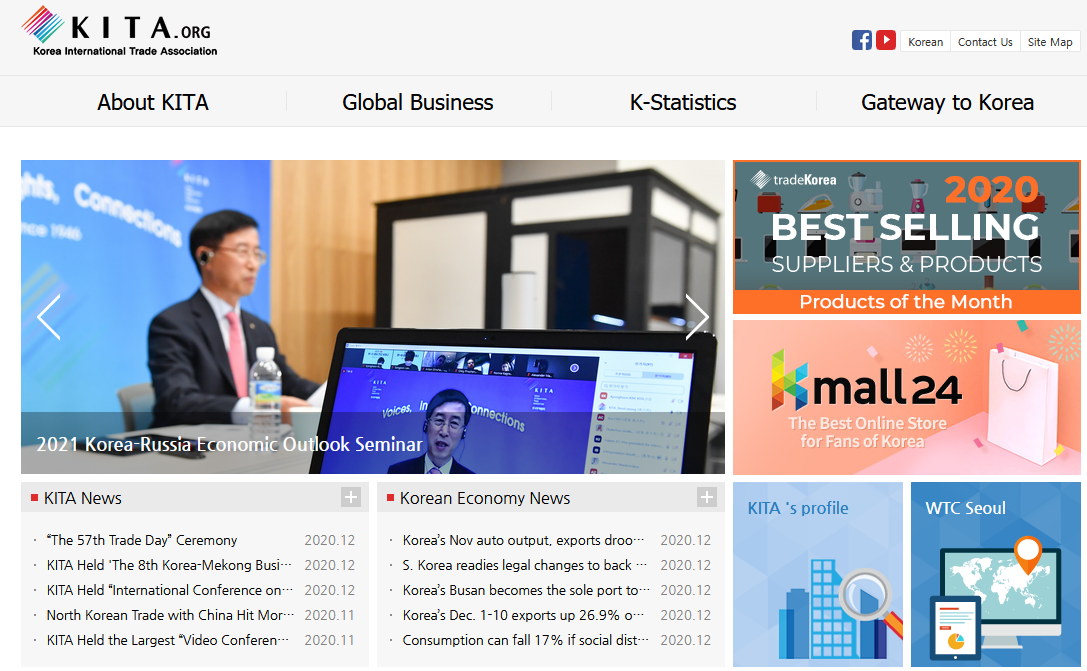Expand KITA News with plus icon
This screenshot has width=1087, height=671.
click(351, 497)
